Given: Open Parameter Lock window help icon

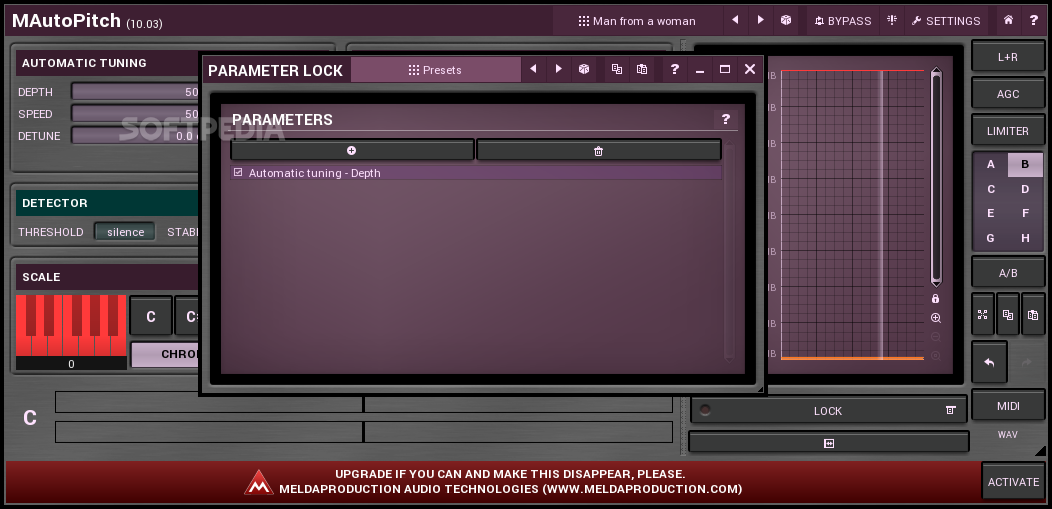Looking at the screenshot, I should (674, 69).
